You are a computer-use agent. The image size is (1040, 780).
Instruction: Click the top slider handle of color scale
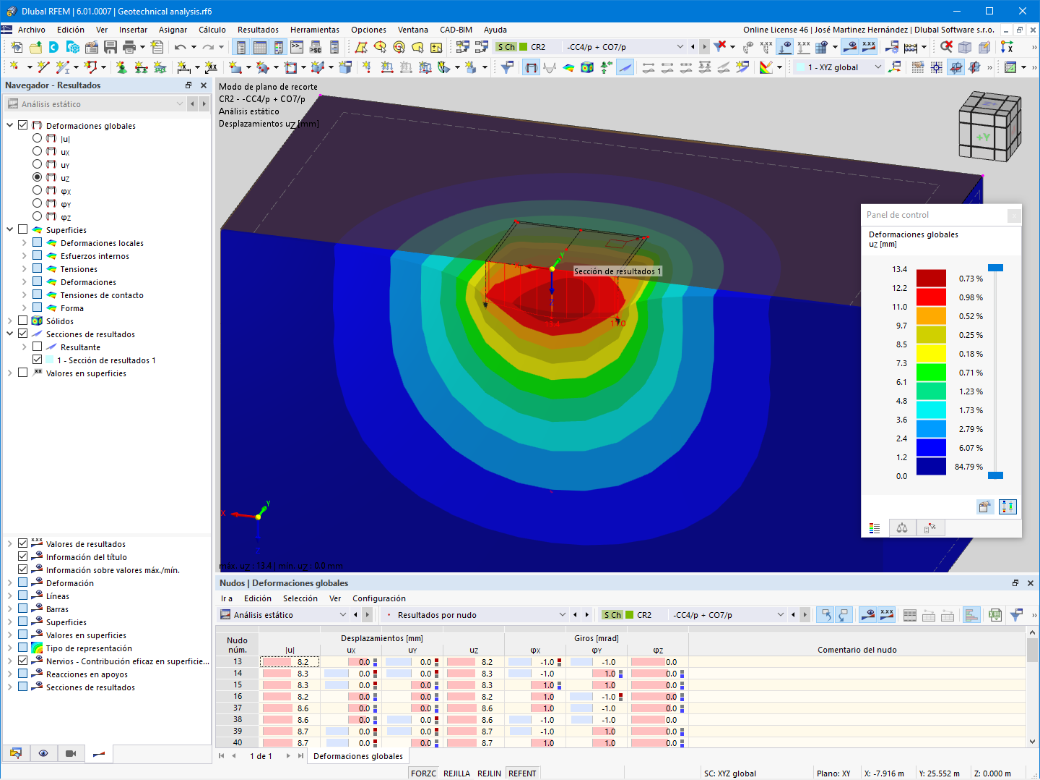[x=995, y=268]
